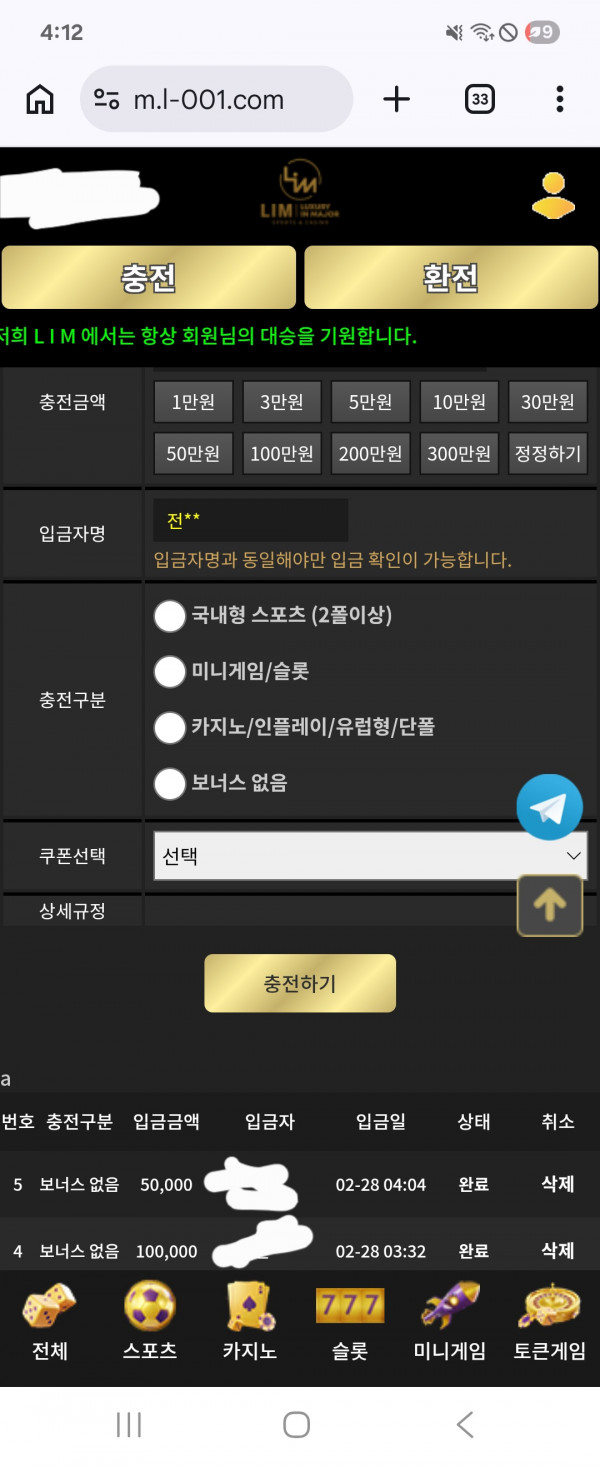Click the 입금자명 input field
This screenshot has width=600, height=1467.
[250, 521]
